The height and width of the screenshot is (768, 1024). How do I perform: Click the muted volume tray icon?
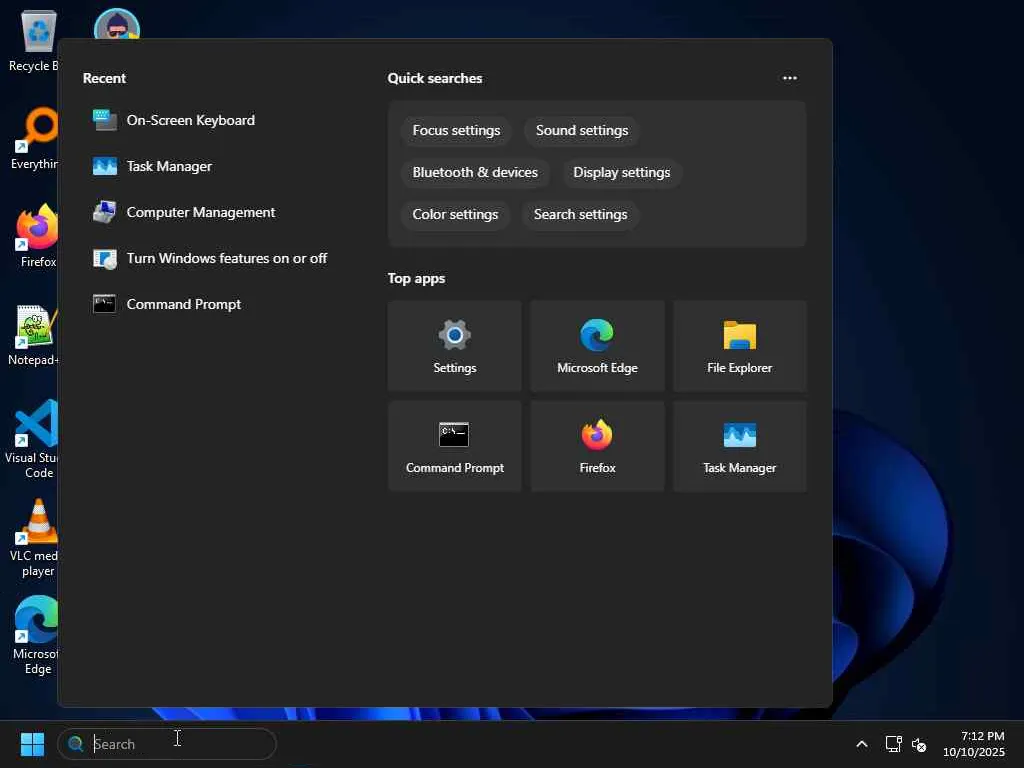tap(919, 744)
